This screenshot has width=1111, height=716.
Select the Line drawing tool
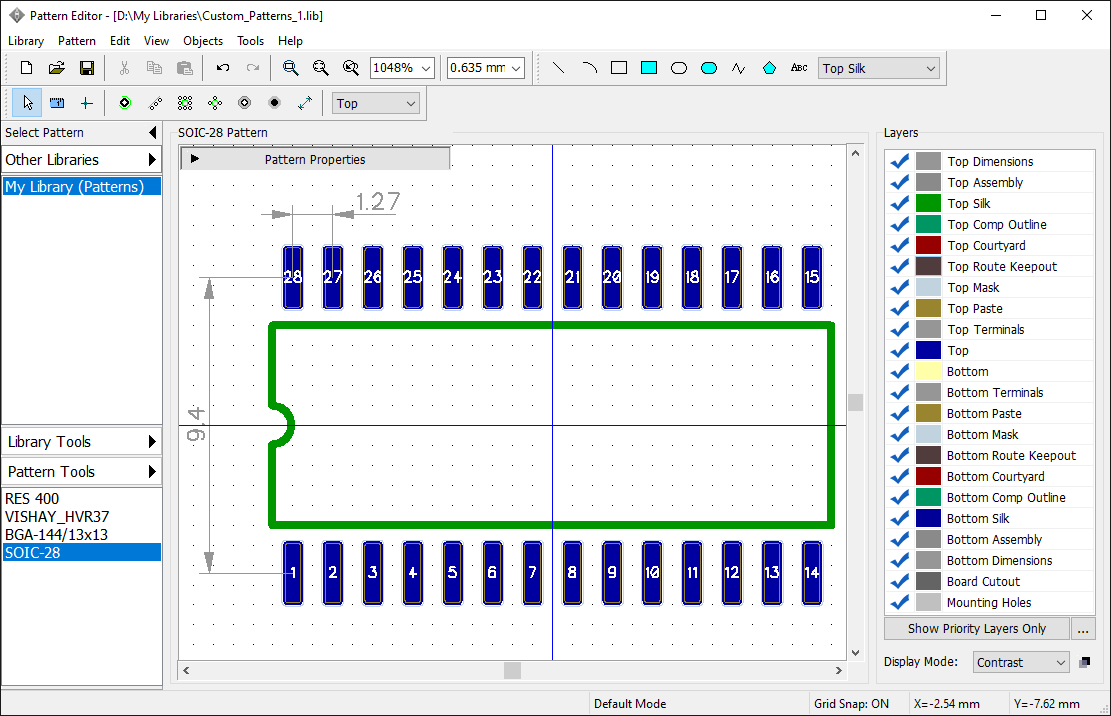pos(558,68)
